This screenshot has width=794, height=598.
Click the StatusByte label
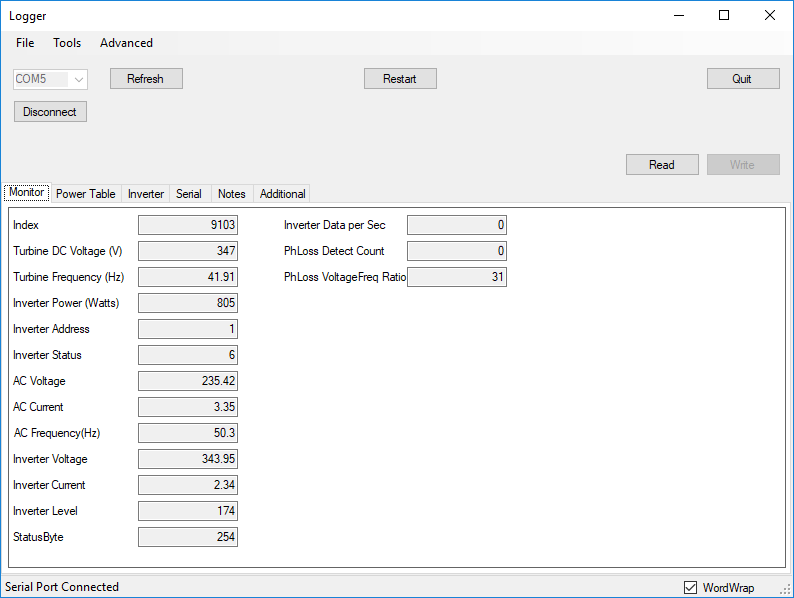pos(38,537)
